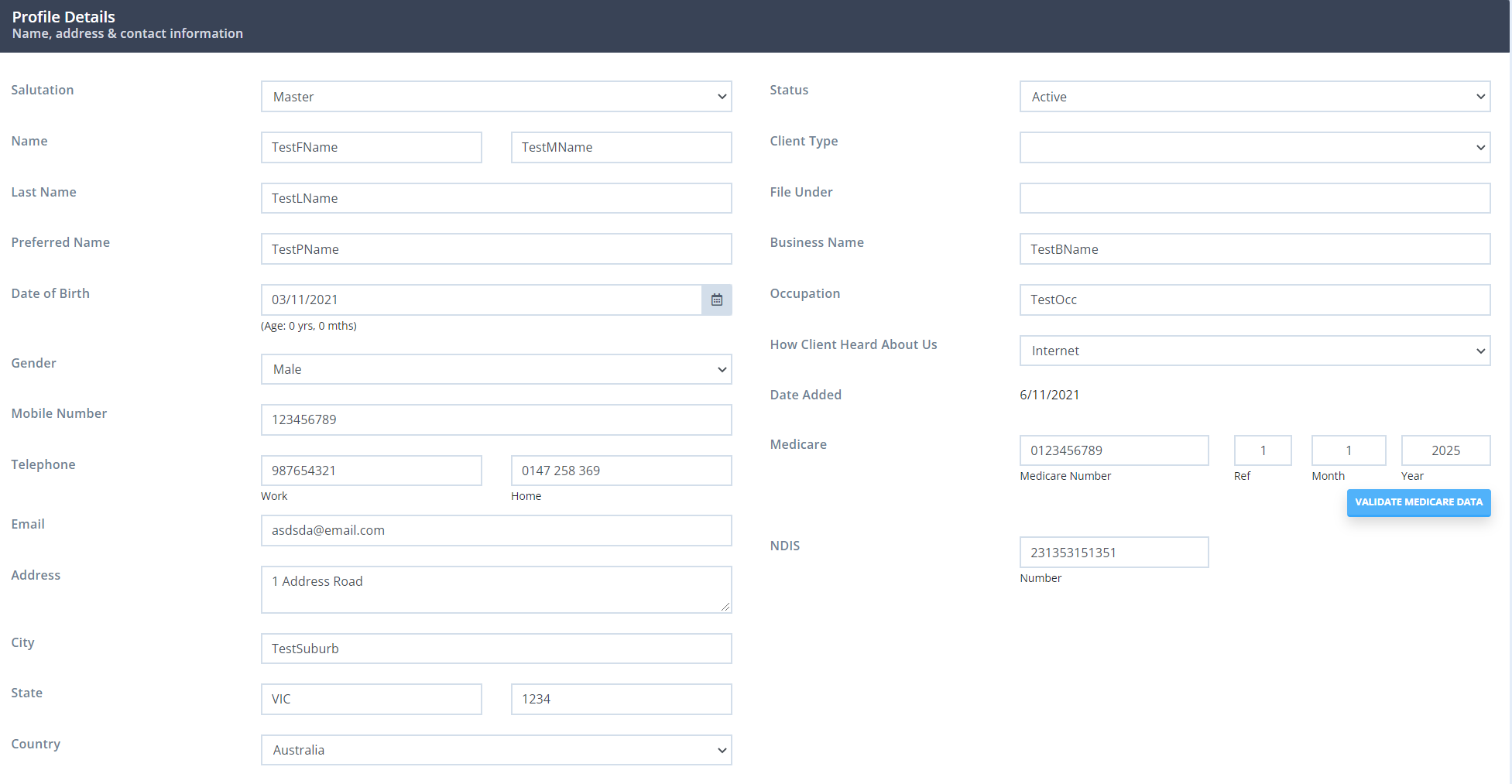
Task: Open the Date of Birth calendar picker
Action: click(x=717, y=300)
